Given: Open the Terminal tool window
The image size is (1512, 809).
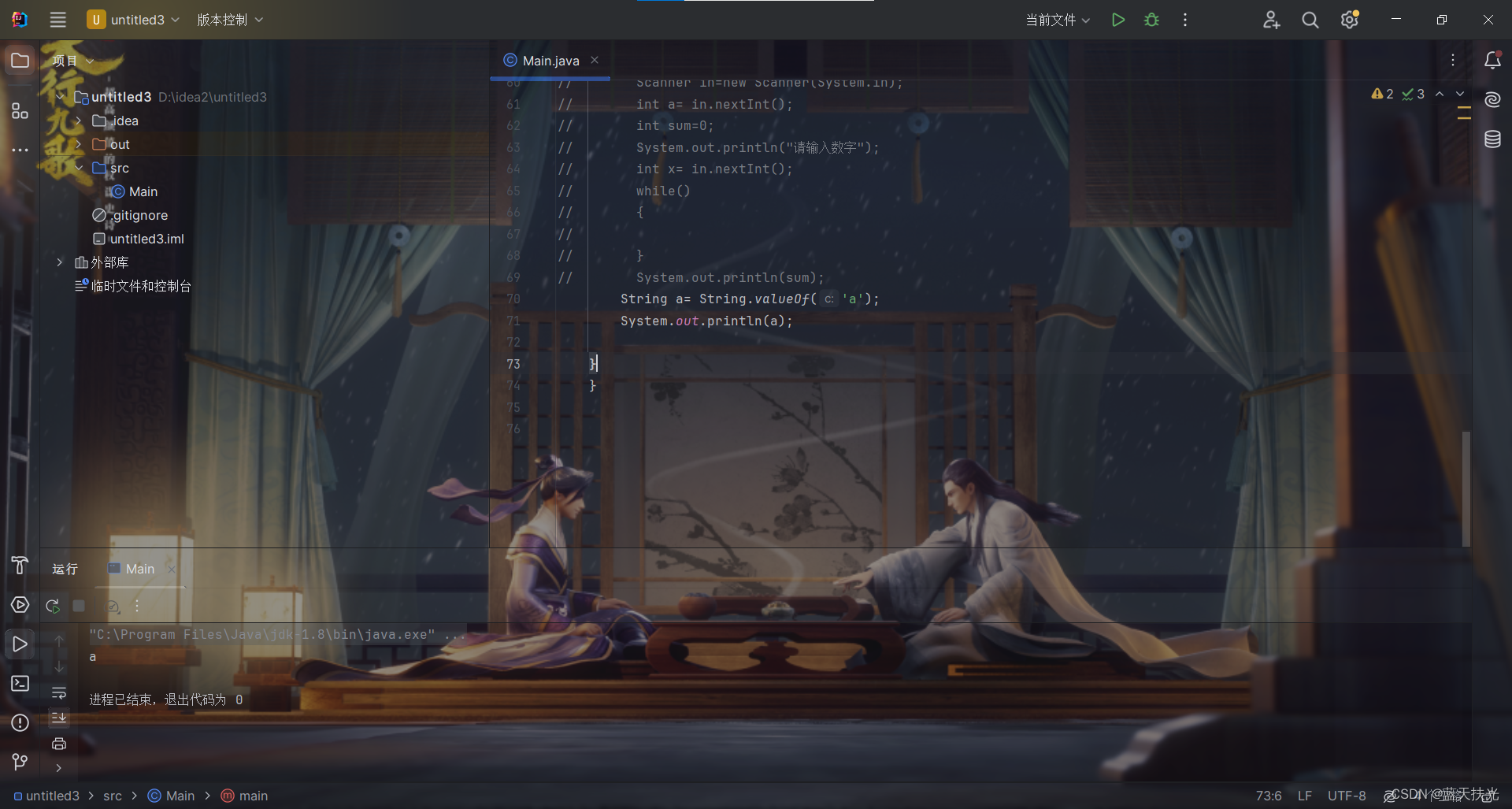Looking at the screenshot, I should point(20,683).
